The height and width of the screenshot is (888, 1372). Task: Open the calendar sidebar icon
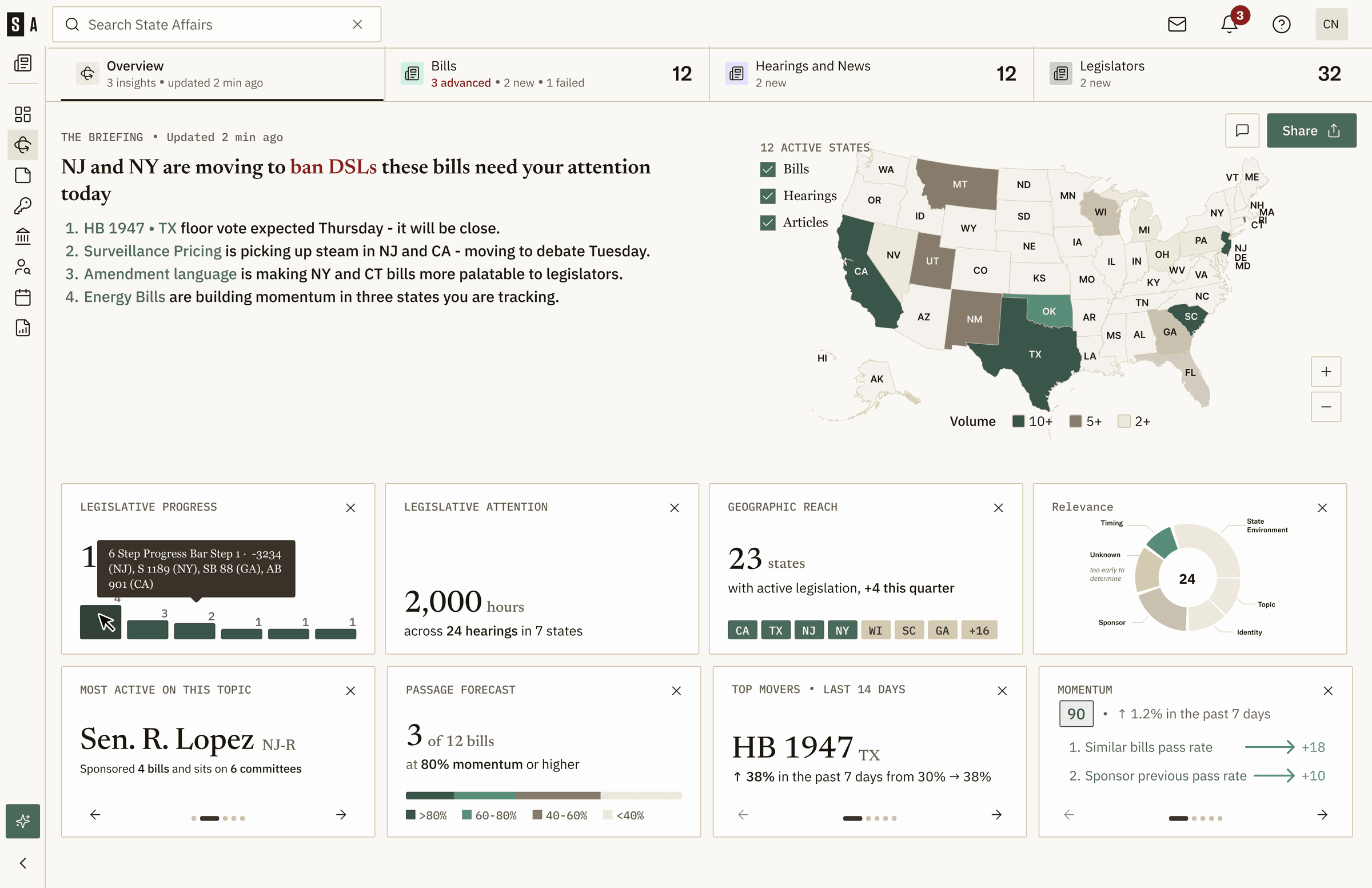click(22, 297)
